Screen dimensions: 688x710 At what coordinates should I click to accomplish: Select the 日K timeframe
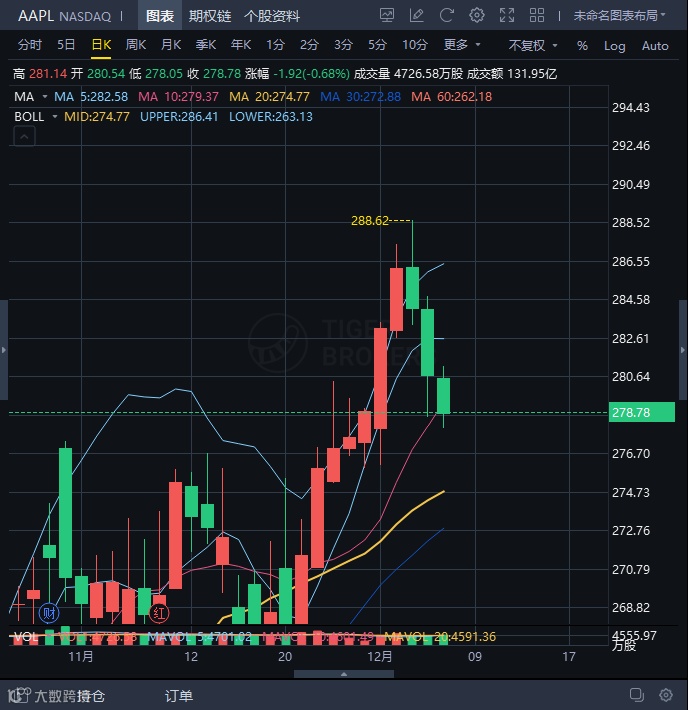coord(101,45)
